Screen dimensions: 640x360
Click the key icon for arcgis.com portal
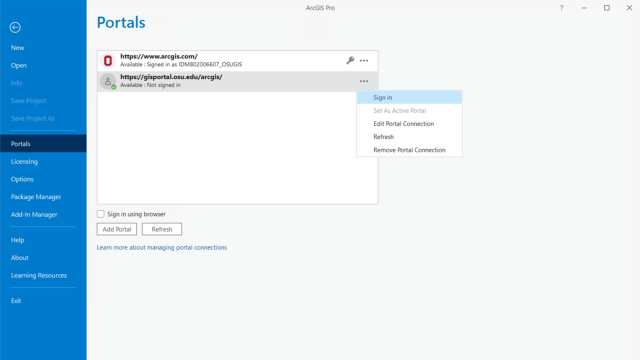[350, 60]
